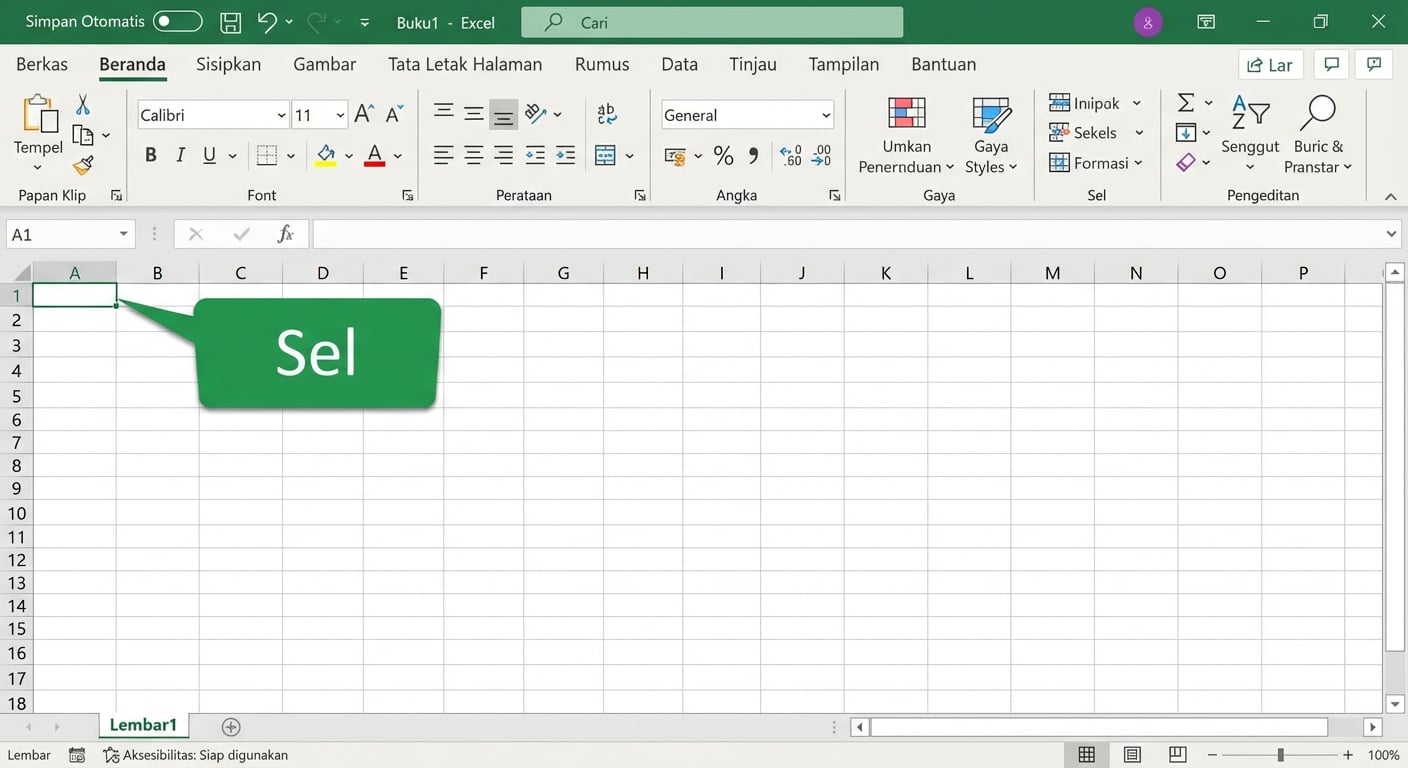Screen dimensions: 1408x768
Task: Pick the red font color swatch
Action: pos(372,154)
